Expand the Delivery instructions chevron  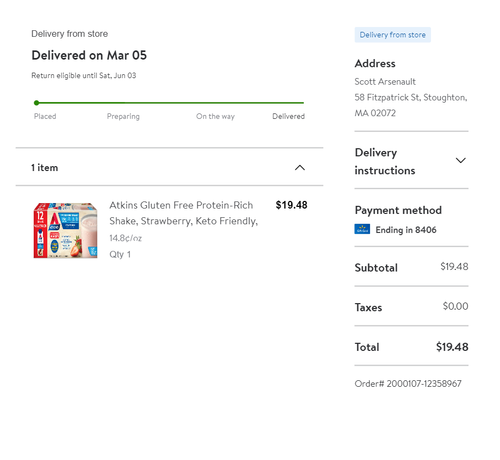[460, 161]
